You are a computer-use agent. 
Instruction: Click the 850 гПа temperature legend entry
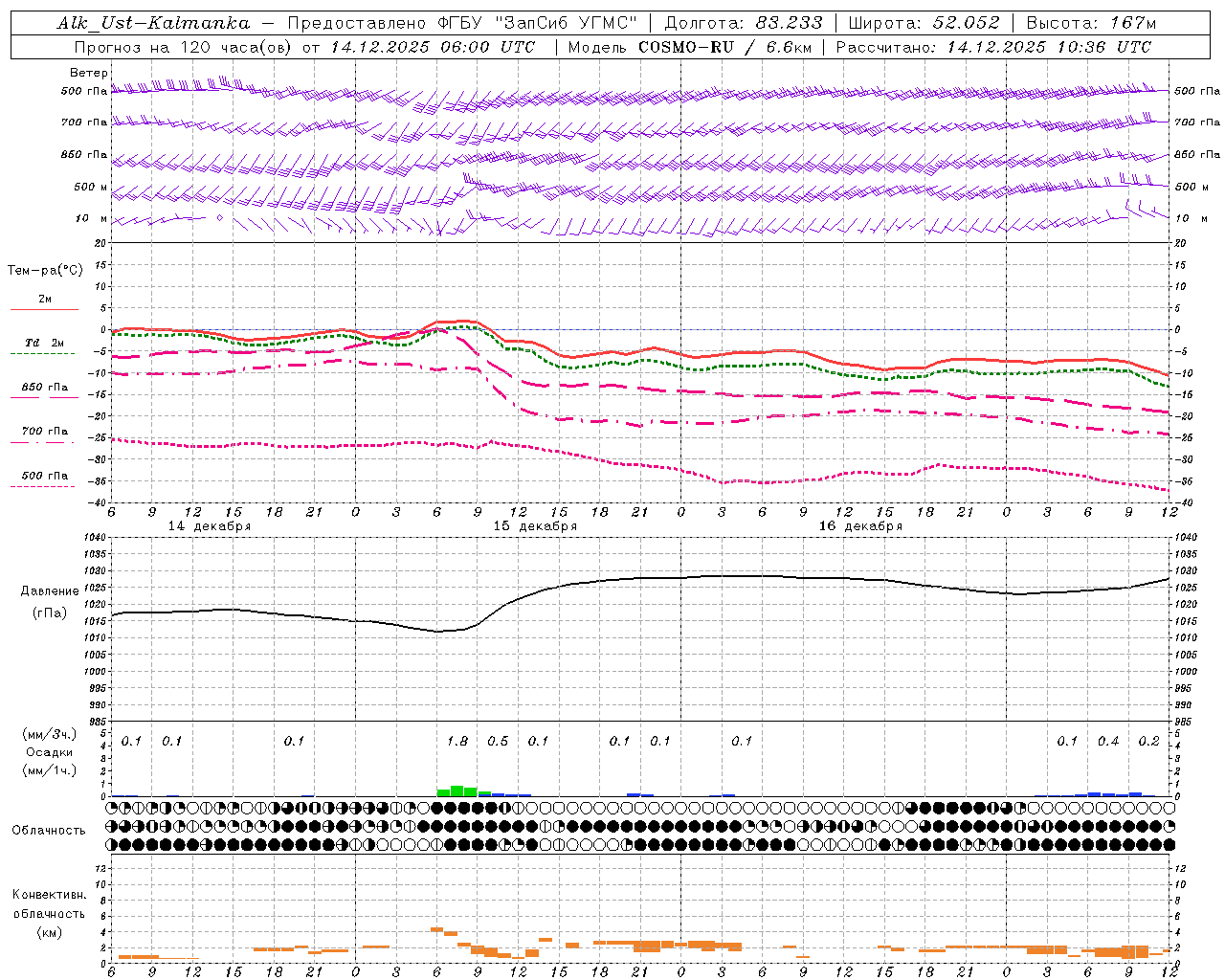coord(45,388)
